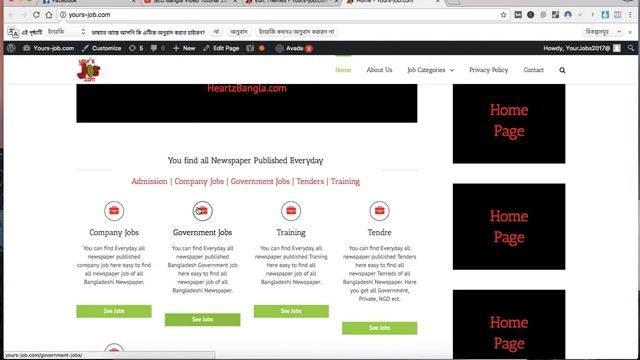Viewport: 640px width, 360px height.
Task: Click See Jobs under Company Jobs
Action: (x=114, y=311)
